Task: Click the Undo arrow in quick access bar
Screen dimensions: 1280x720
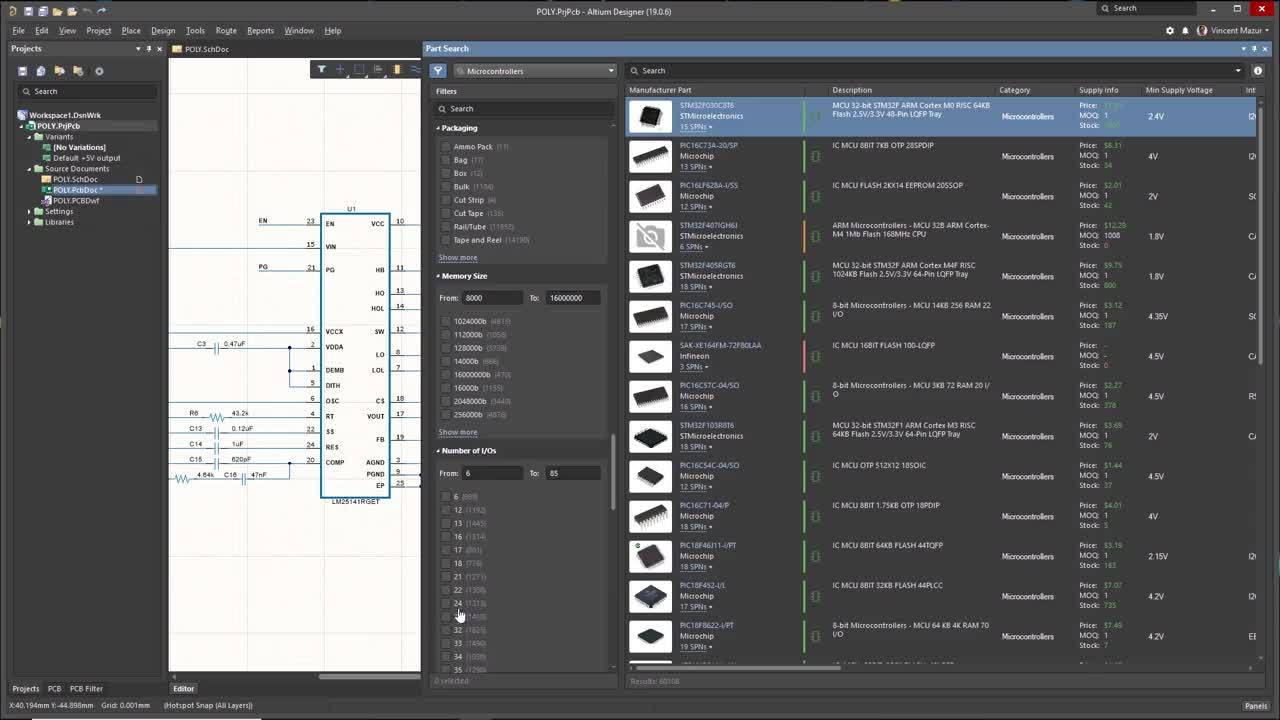Action: (87, 11)
